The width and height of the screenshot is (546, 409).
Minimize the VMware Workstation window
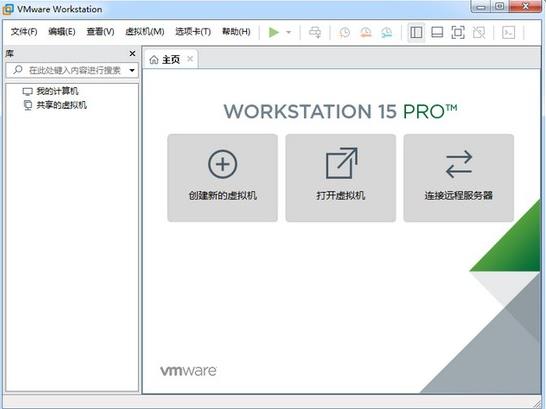tap(481, 7)
